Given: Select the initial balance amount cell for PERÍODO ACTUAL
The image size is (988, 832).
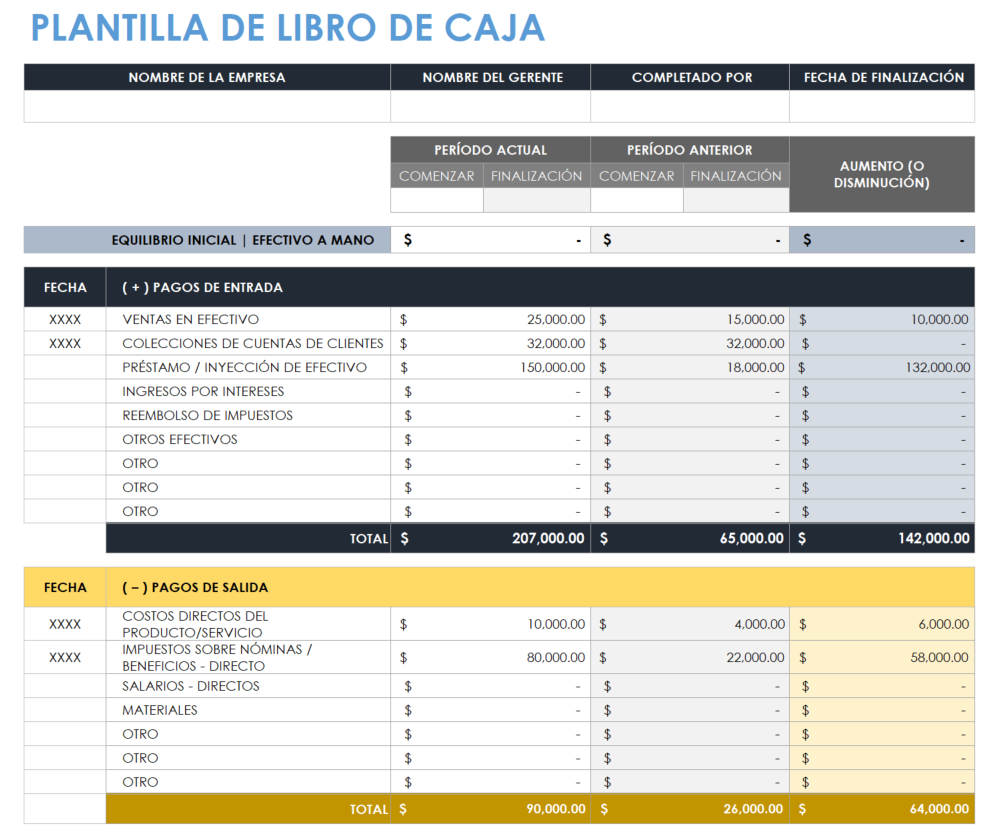Looking at the screenshot, I should pyautogui.click(x=490, y=239).
